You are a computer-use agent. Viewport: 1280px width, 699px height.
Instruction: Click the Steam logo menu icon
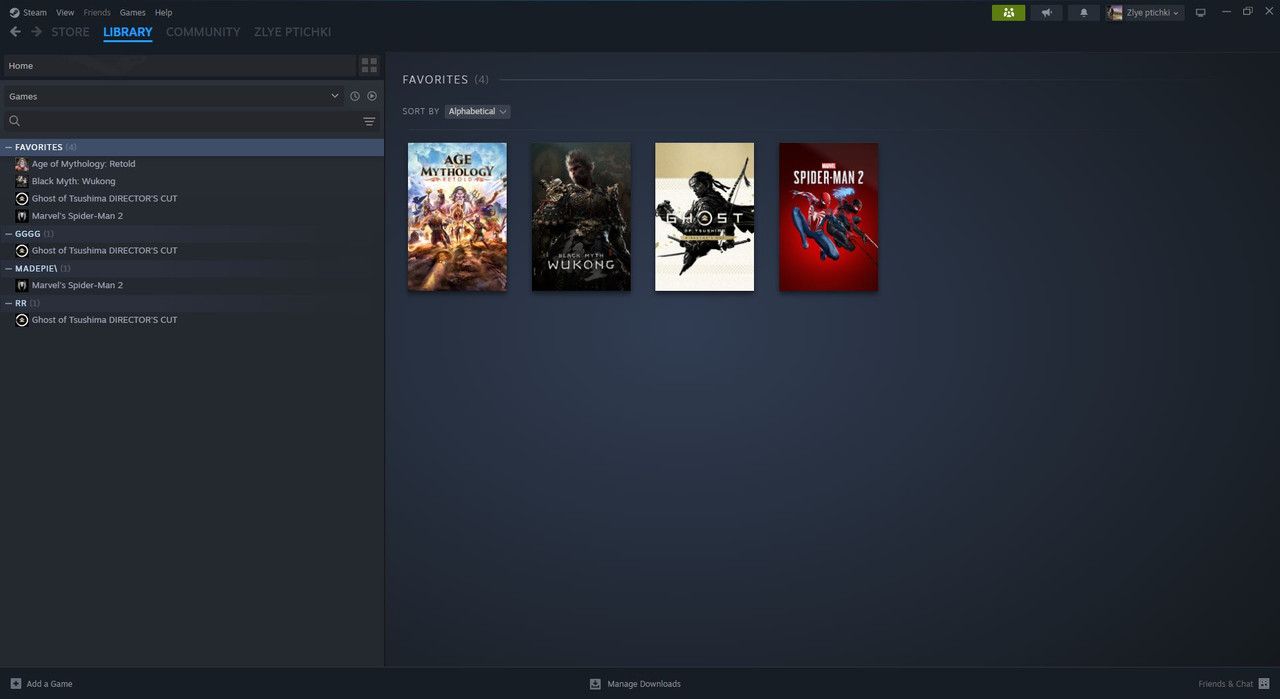click(14, 12)
